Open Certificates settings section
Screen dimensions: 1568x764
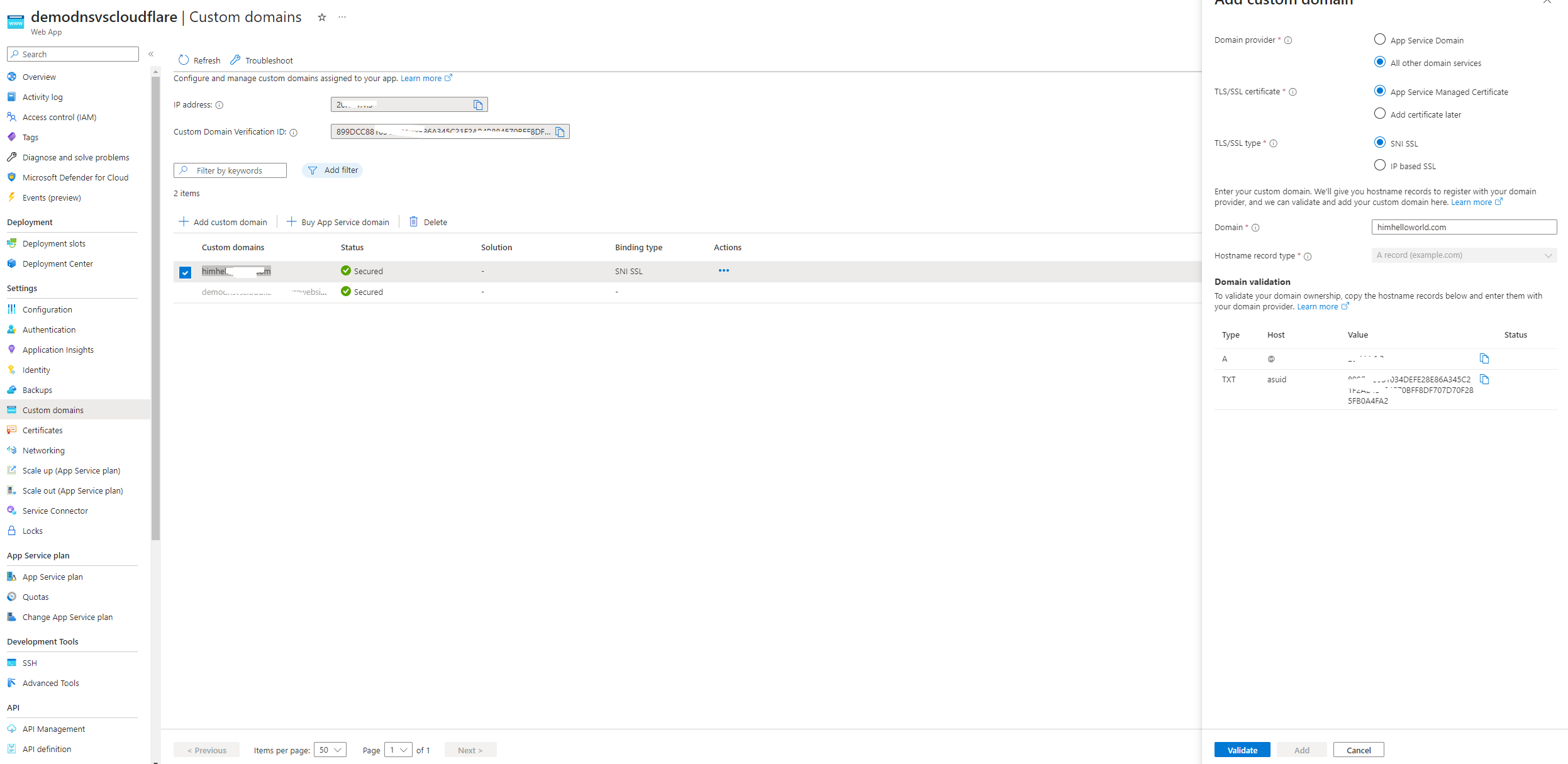[42, 430]
